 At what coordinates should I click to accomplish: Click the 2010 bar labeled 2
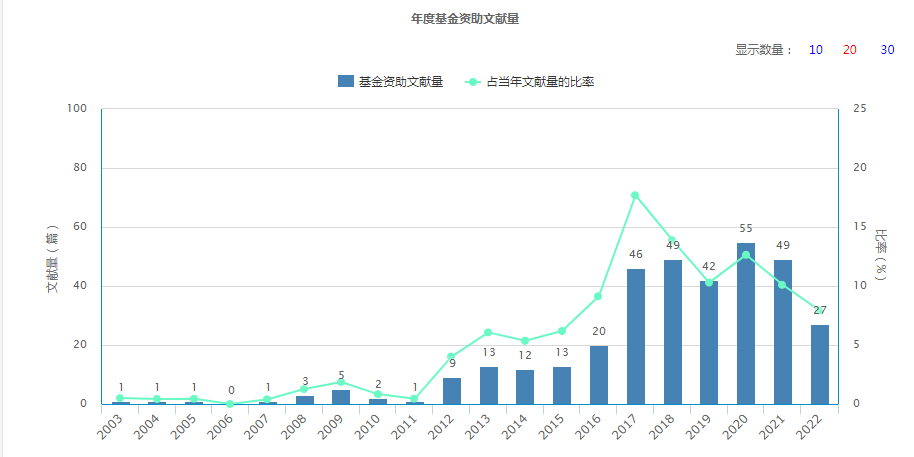click(378, 402)
